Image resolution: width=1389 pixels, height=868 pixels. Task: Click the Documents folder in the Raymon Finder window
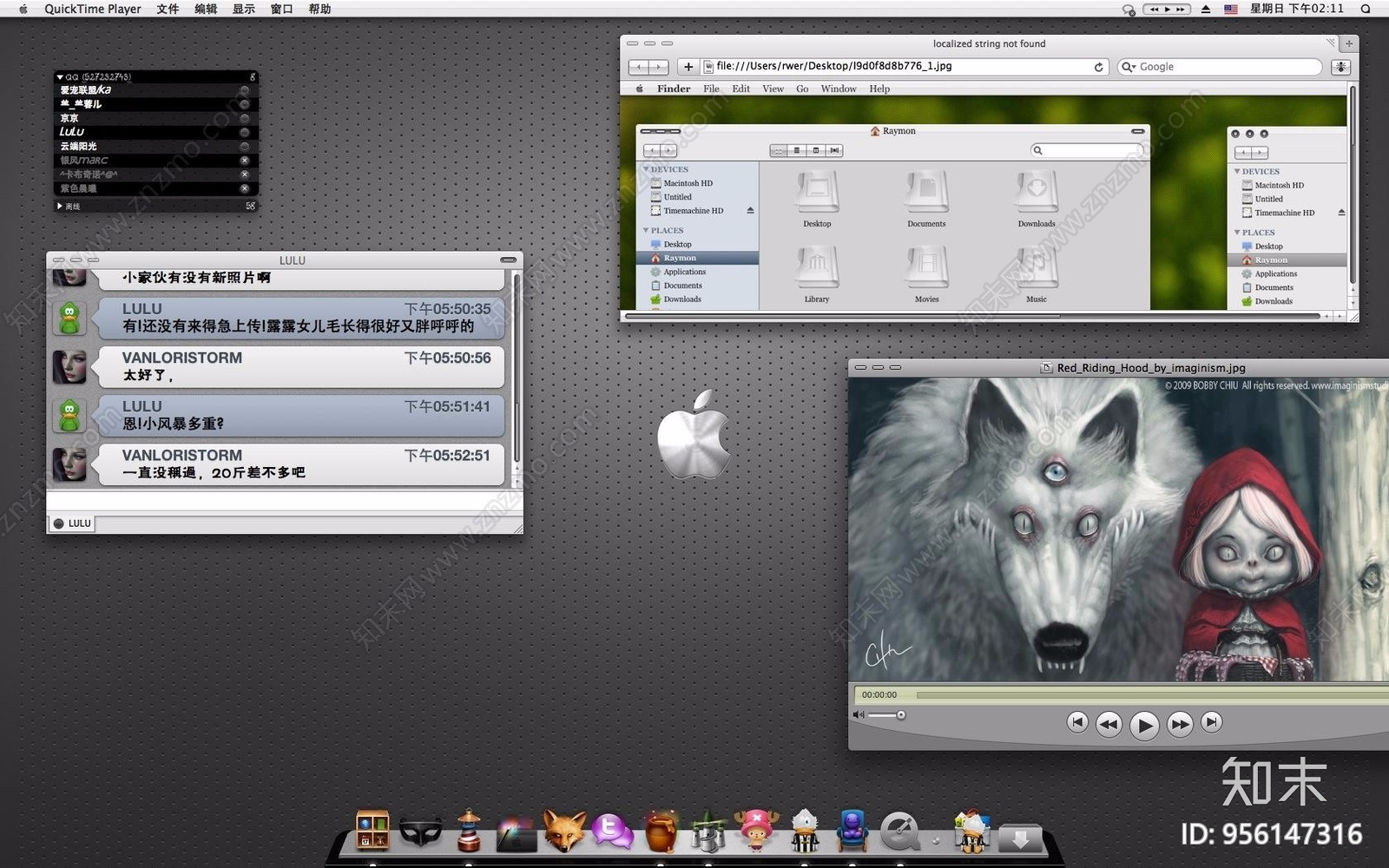coord(926,199)
